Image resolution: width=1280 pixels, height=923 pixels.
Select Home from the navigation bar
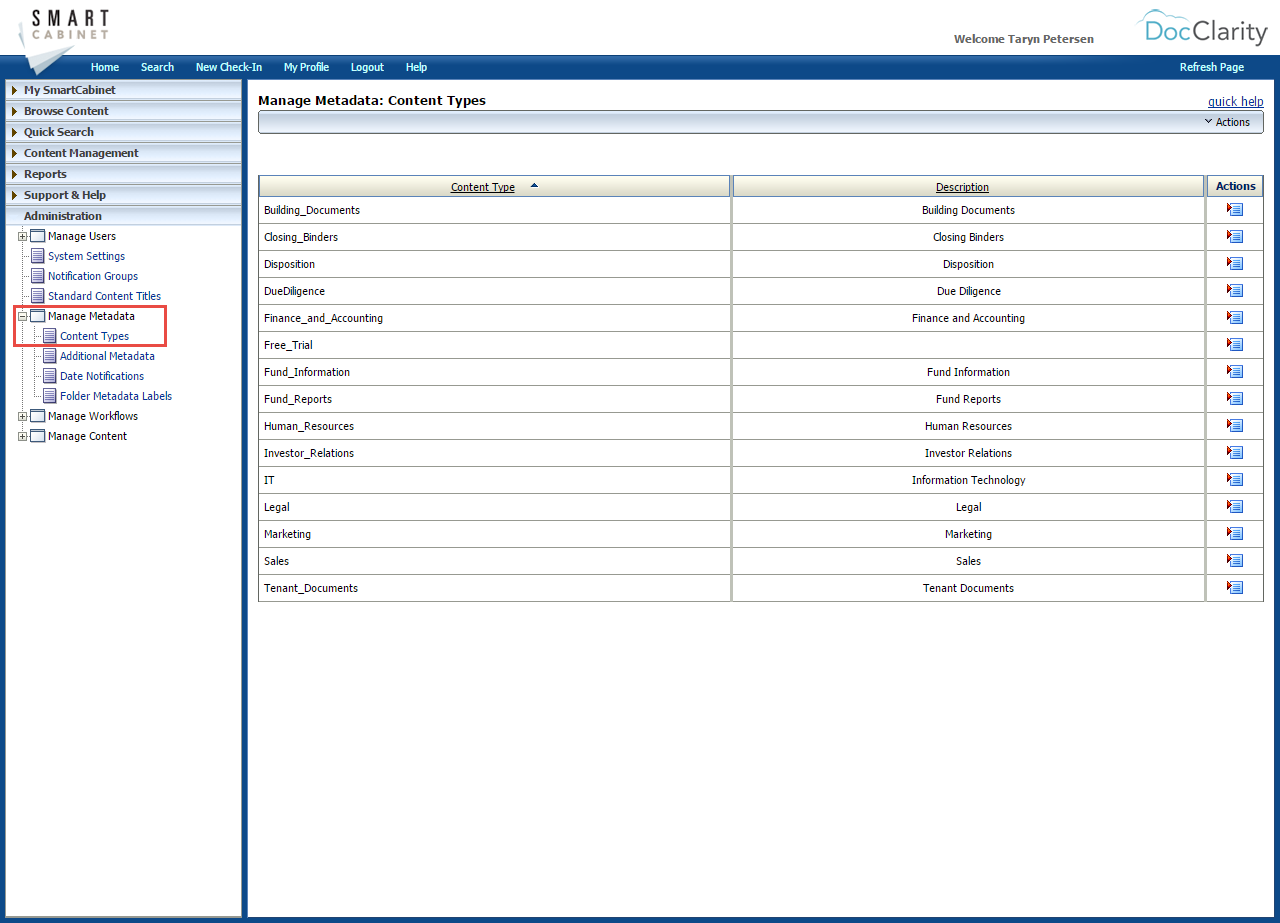[x=105, y=67]
